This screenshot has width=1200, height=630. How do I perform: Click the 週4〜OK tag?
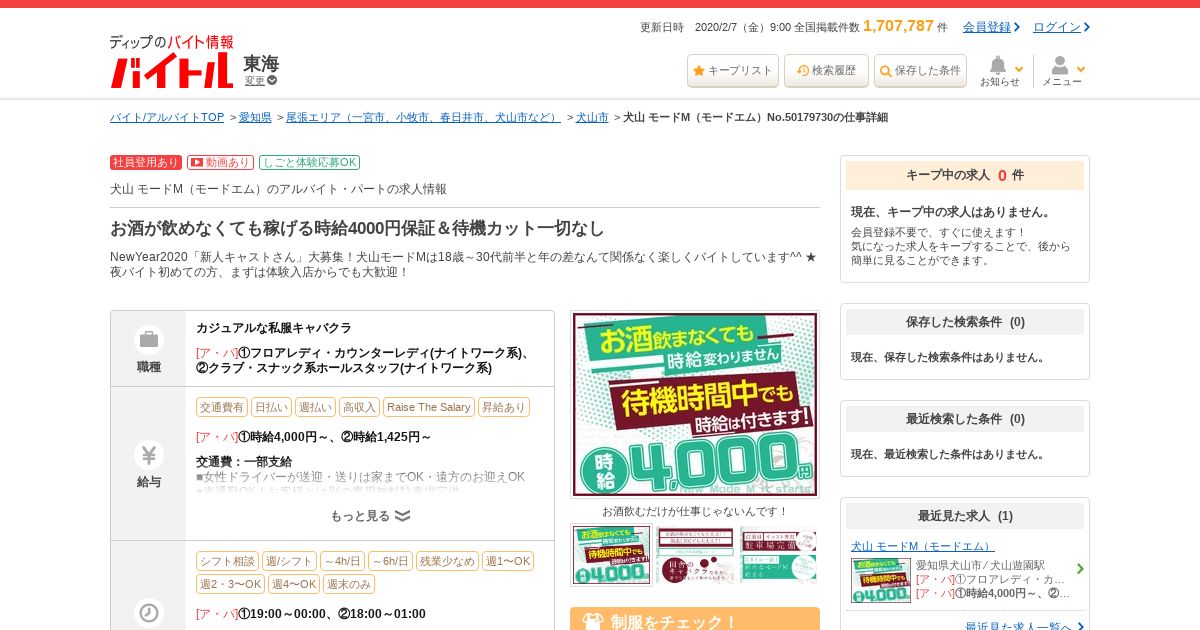294,584
